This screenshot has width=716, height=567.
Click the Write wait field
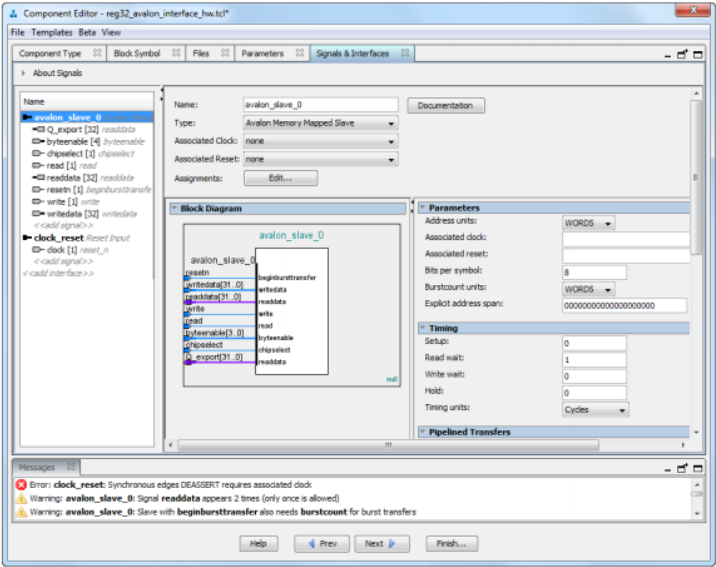point(594,376)
